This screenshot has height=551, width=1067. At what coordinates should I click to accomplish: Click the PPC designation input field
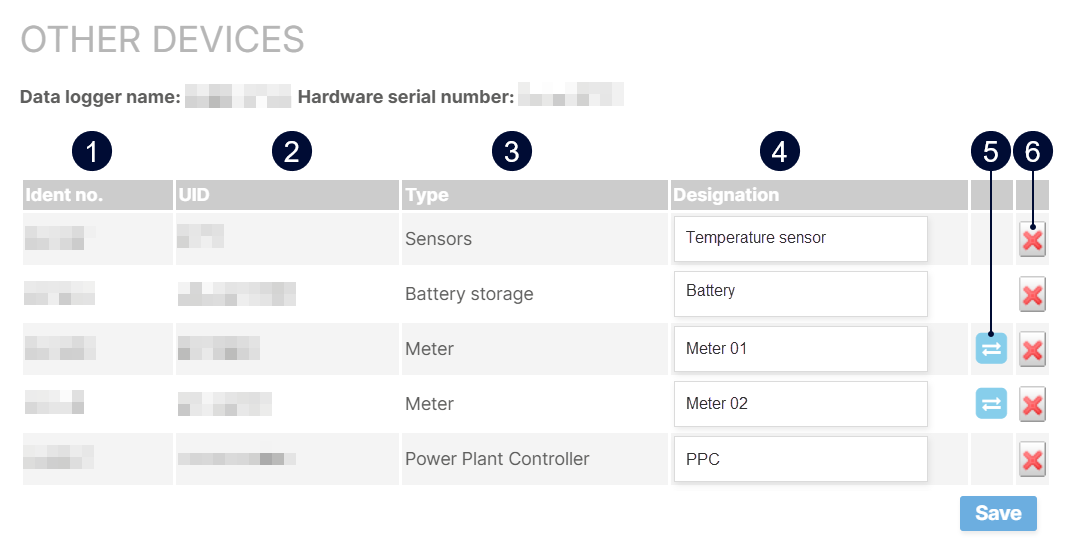(800, 459)
